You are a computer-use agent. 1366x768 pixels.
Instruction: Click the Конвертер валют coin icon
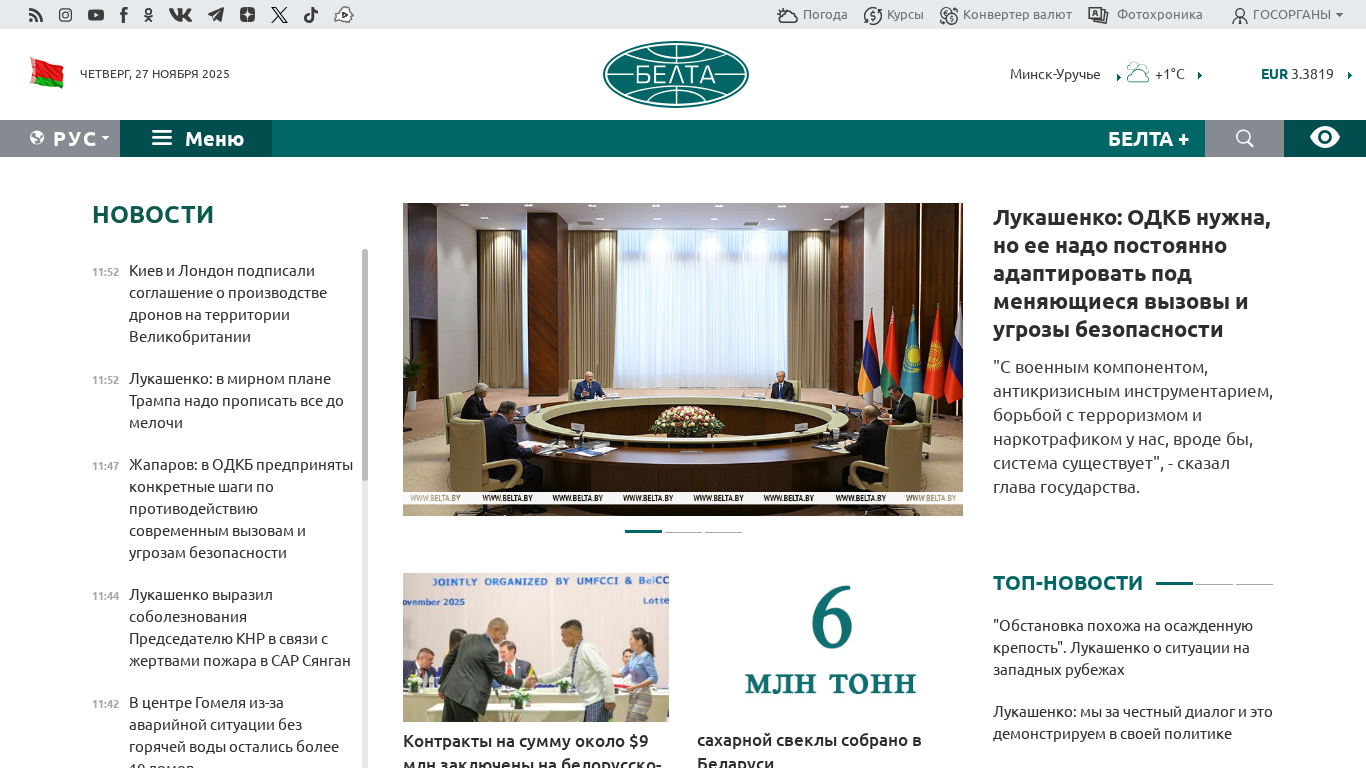point(949,15)
